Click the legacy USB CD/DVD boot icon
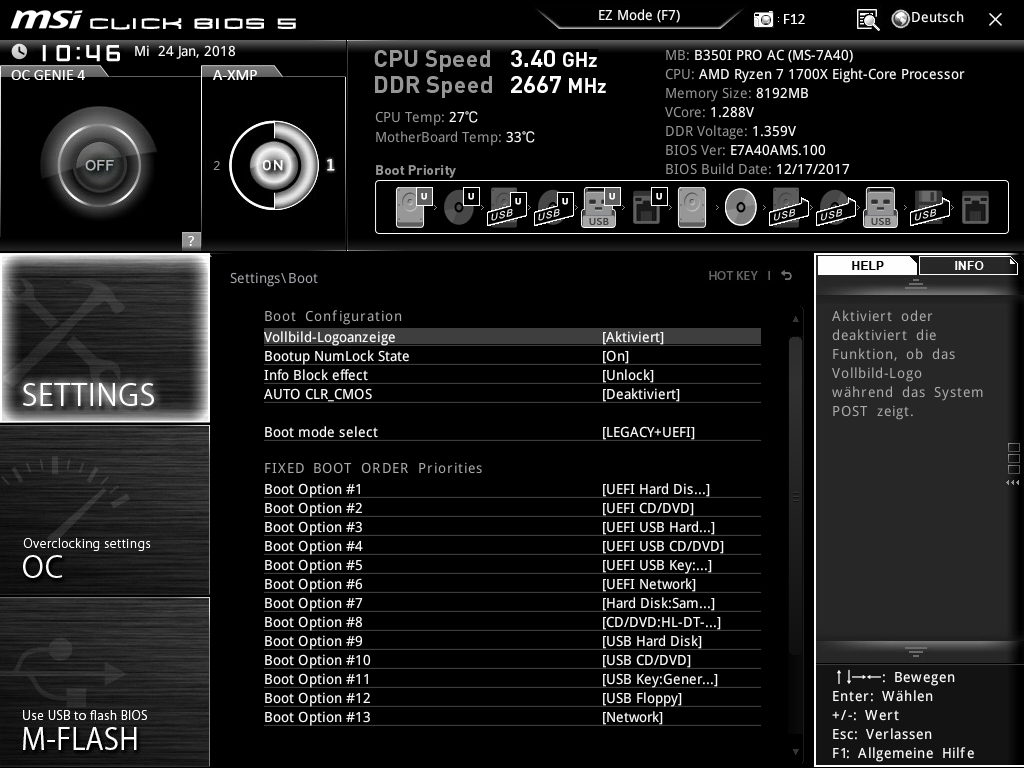 pos(836,208)
